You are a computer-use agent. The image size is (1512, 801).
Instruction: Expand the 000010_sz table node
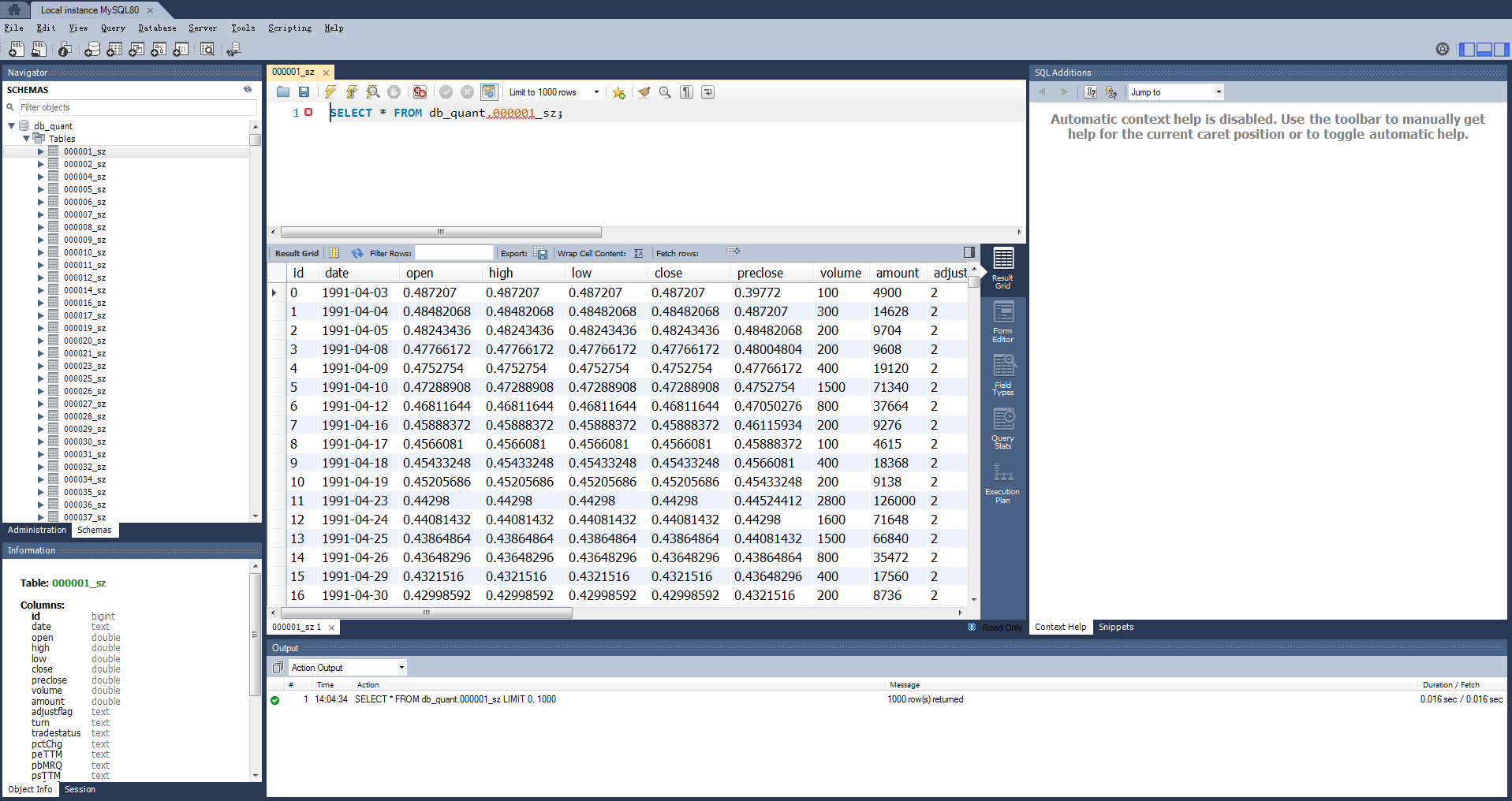point(41,252)
